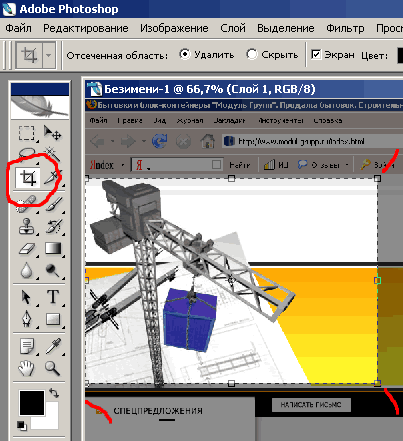
Task: Activate the Type (T) tool
Action: click(x=53, y=296)
